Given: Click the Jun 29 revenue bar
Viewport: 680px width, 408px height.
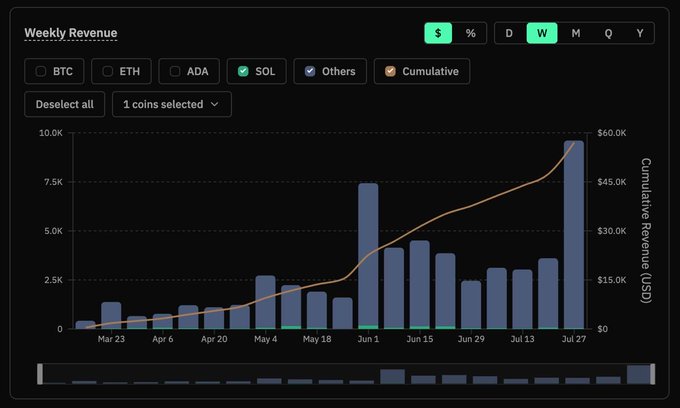Looking at the screenshot, I should 471,304.
